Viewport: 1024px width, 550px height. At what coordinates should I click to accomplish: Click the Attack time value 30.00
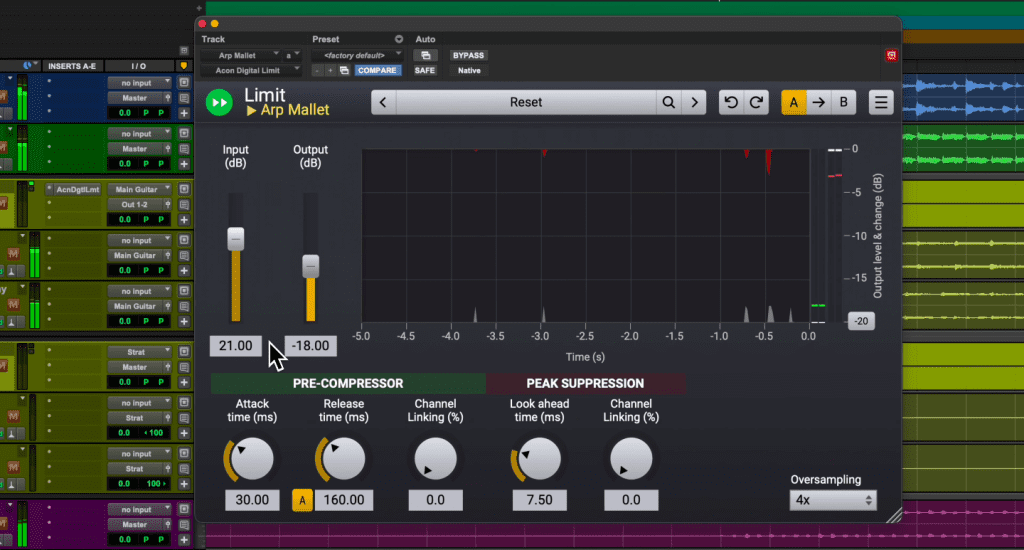[x=252, y=500]
